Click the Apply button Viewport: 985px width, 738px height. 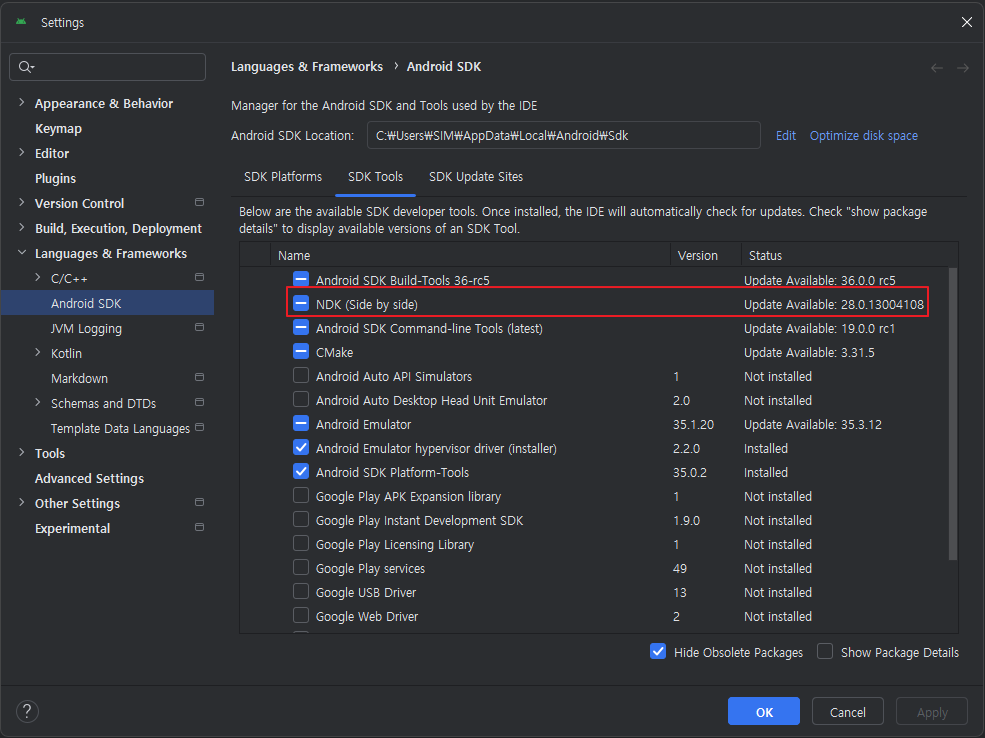tap(932, 712)
